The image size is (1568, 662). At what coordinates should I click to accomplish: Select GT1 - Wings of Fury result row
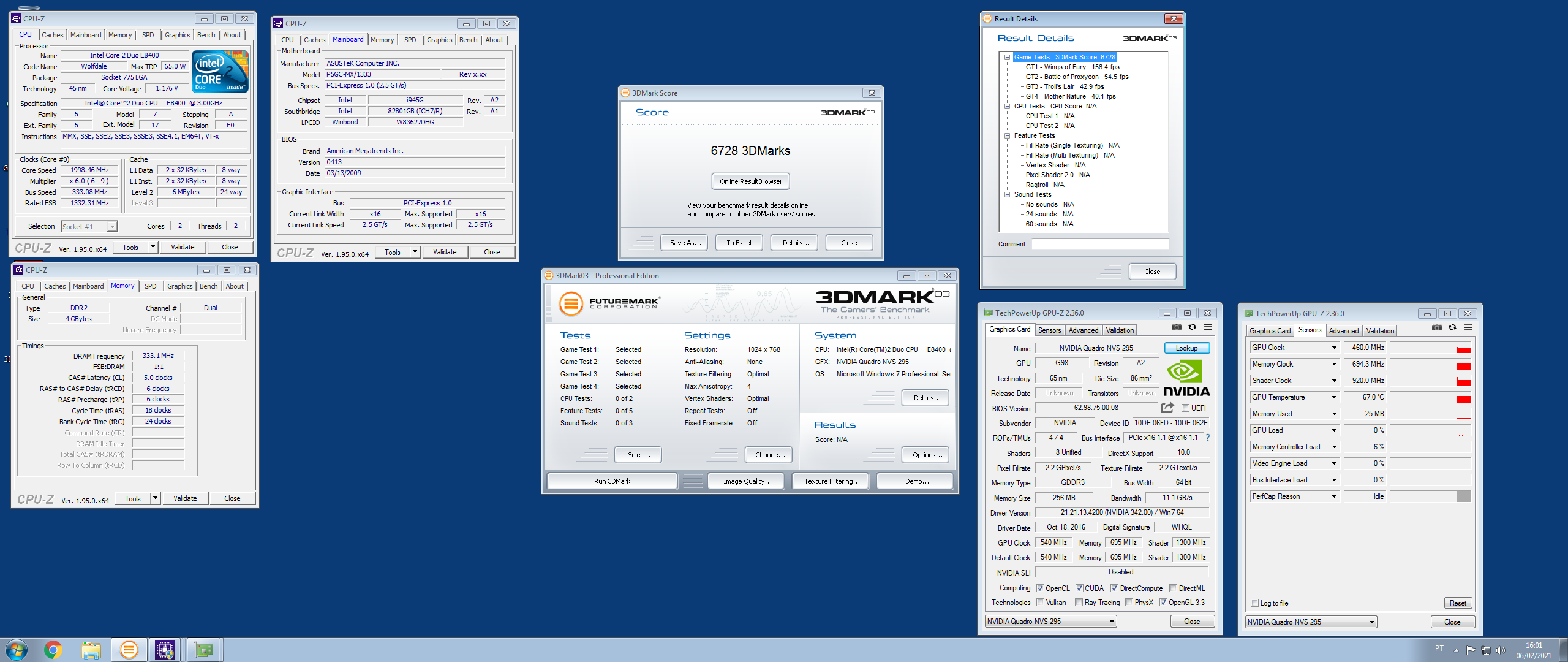coord(1072,67)
